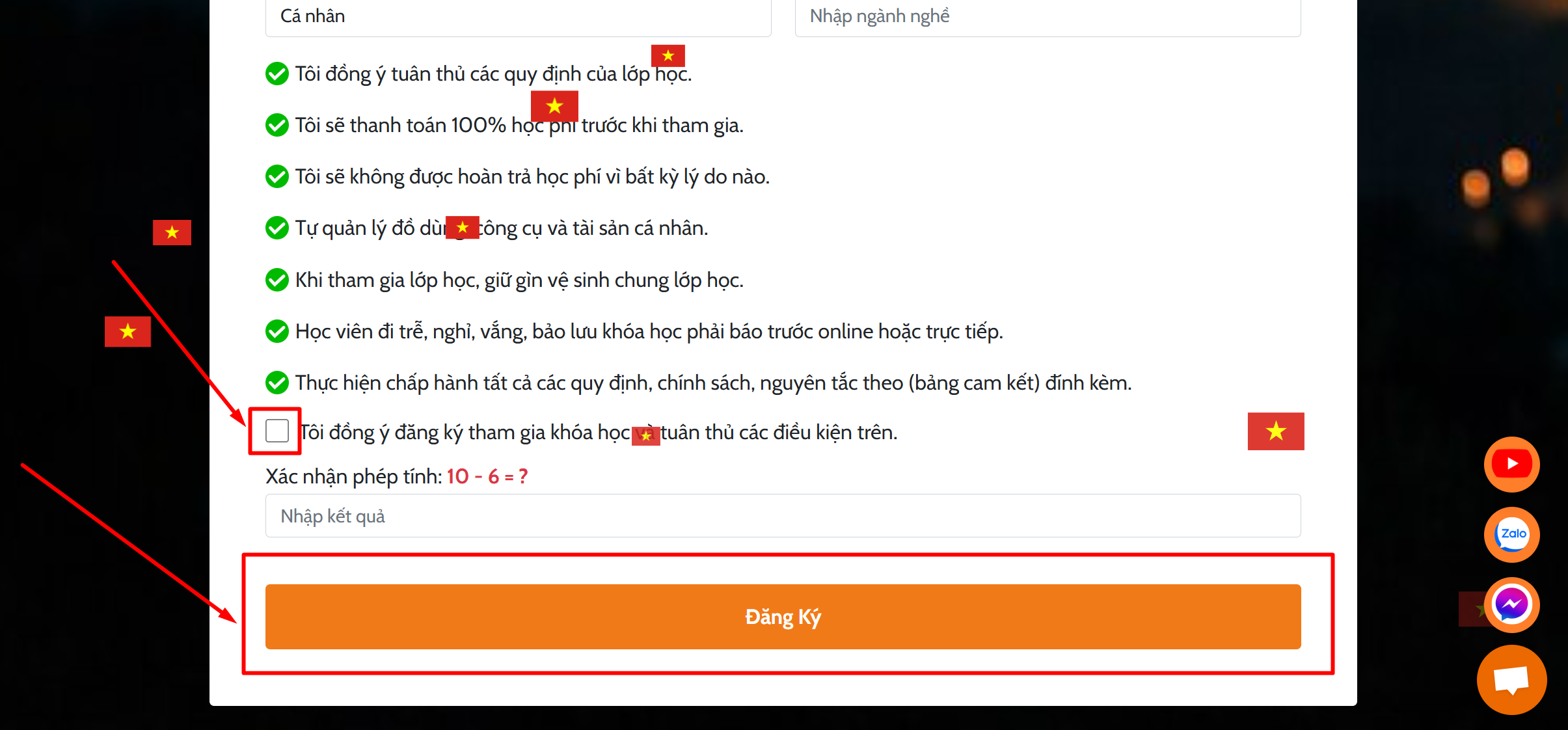
Task: Open the Messenger chat icon
Action: (x=1511, y=604)
